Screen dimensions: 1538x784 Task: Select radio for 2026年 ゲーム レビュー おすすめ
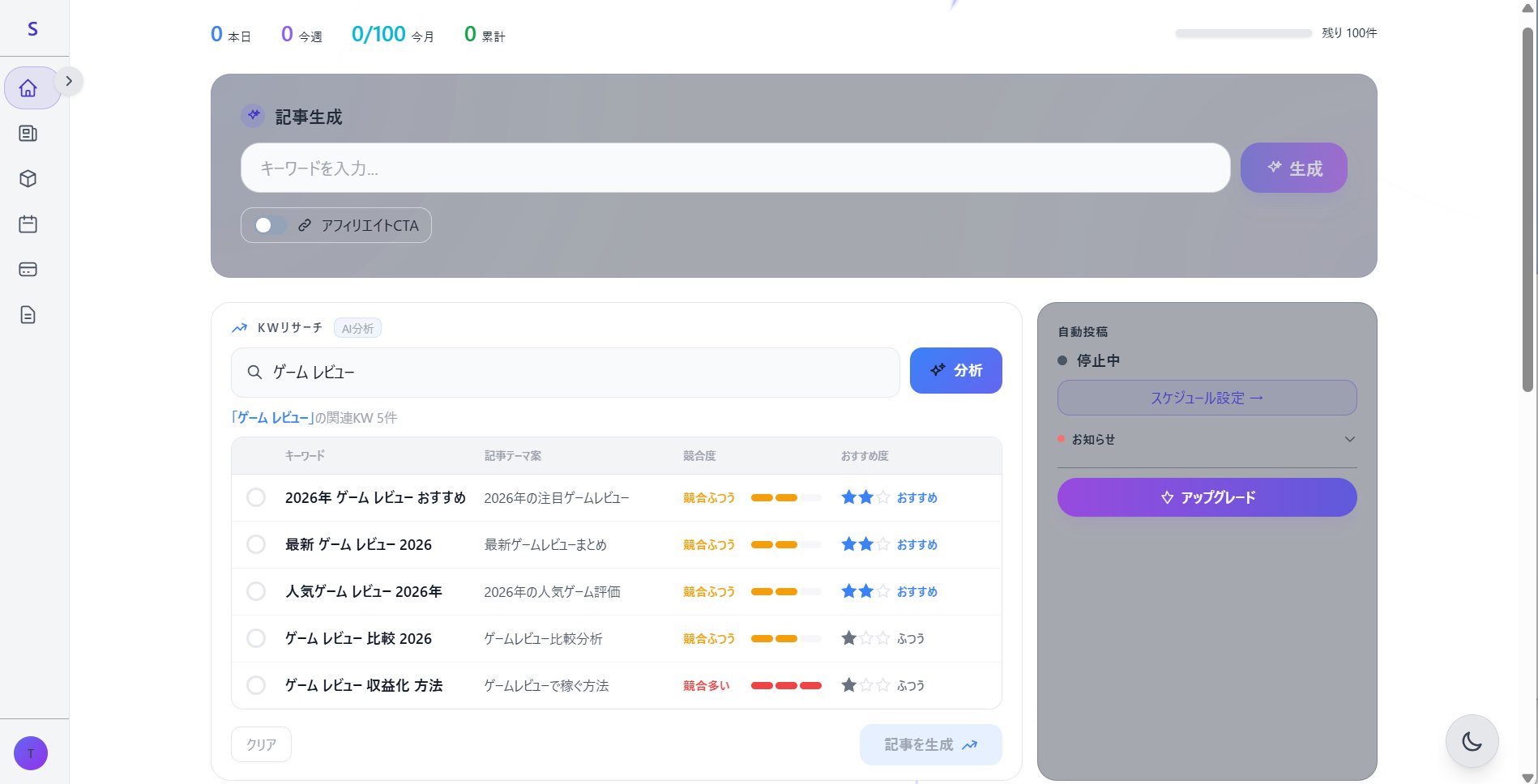256,497
